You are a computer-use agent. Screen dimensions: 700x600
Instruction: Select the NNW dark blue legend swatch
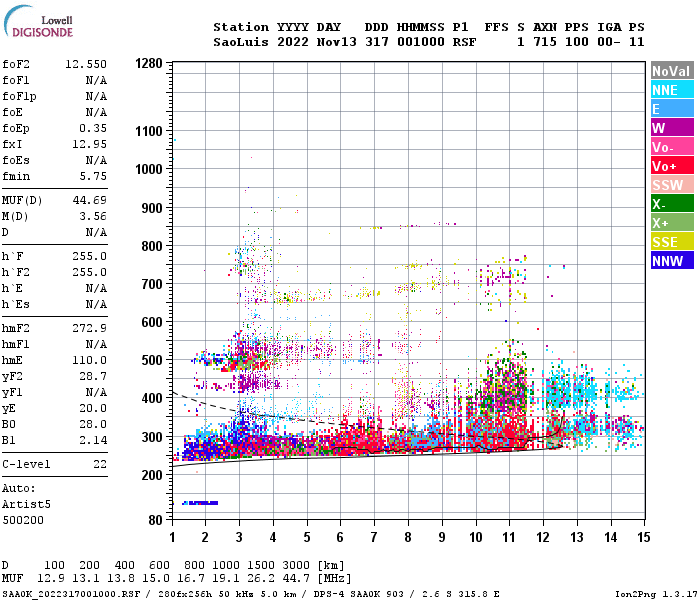click(672, 261)
